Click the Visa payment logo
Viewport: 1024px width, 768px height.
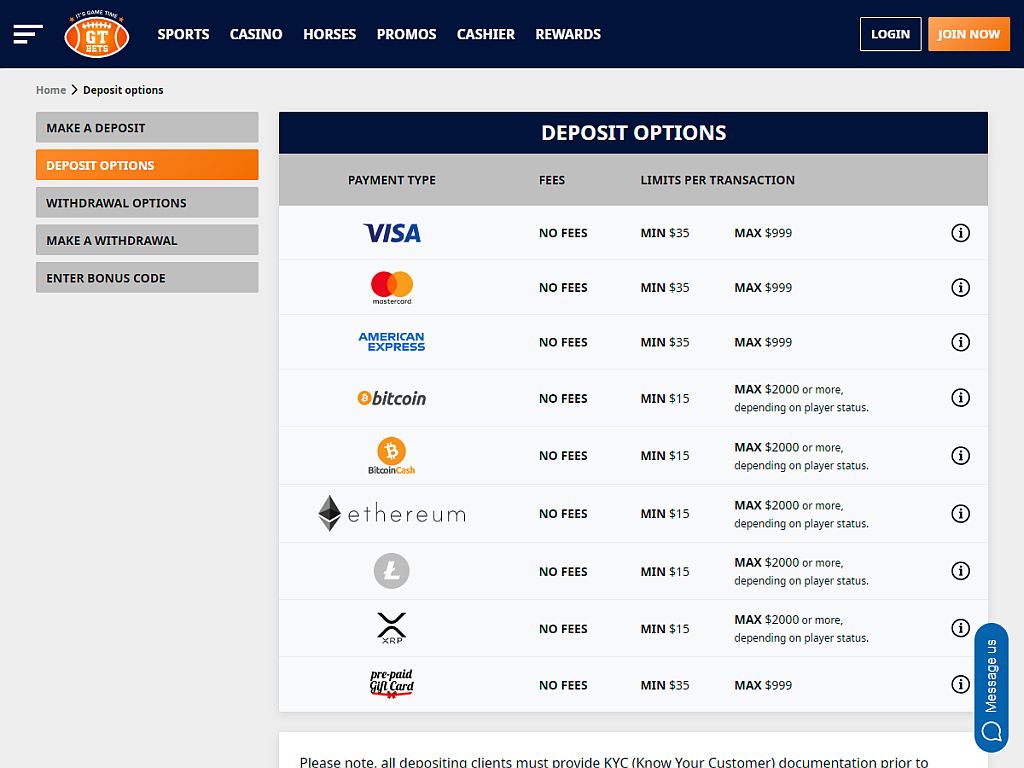pyautogui.click(x=392, y=232)
